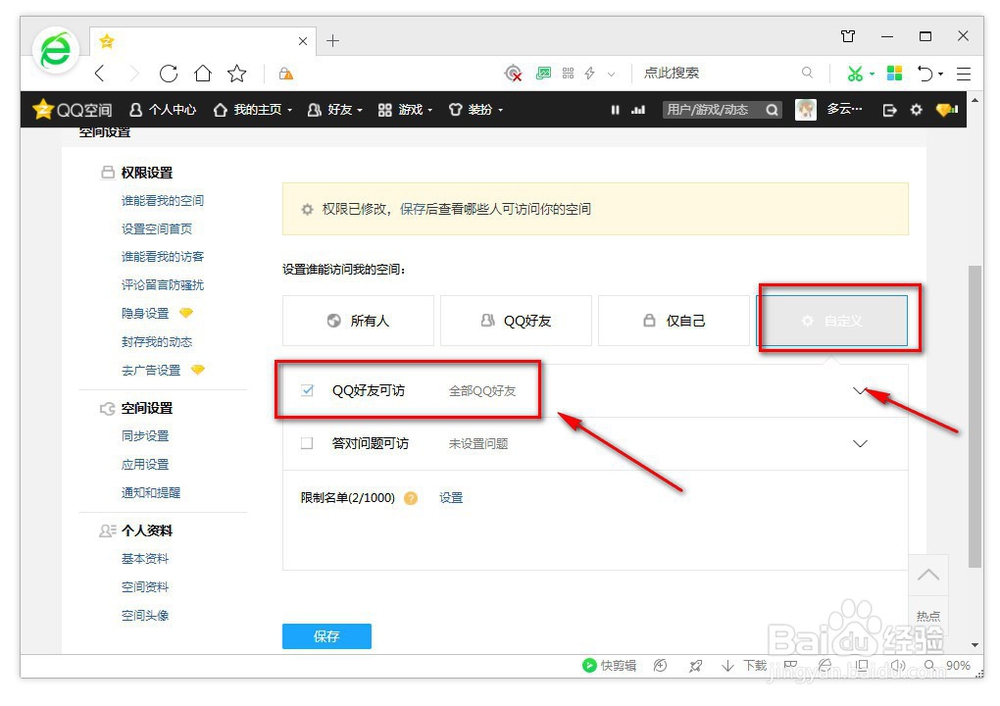Bookmark page with the address bar star icon

coord(237,73)
